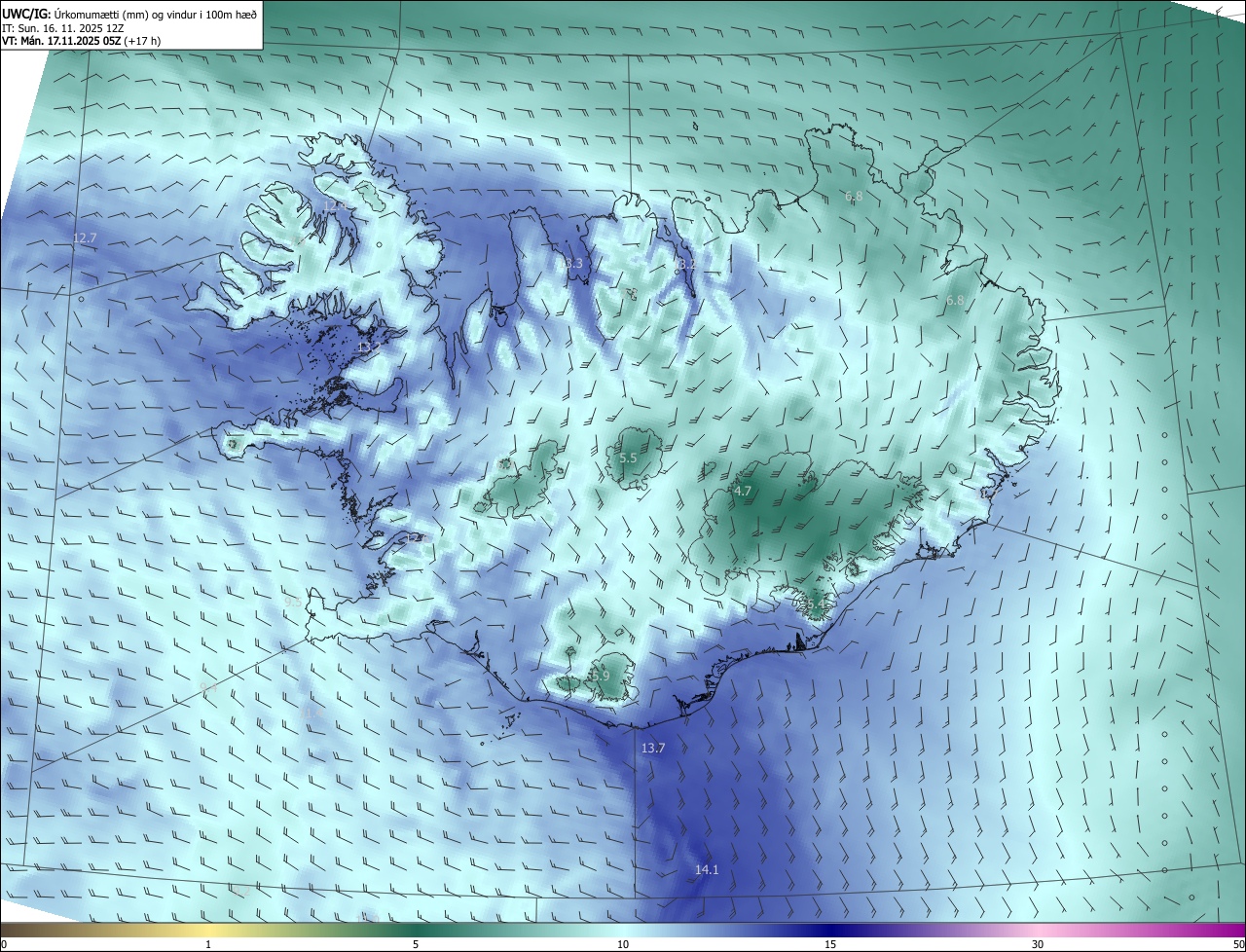1246x952 pixels.
Task: Click the 5.4 value on the map
Action: click(816, 604)
